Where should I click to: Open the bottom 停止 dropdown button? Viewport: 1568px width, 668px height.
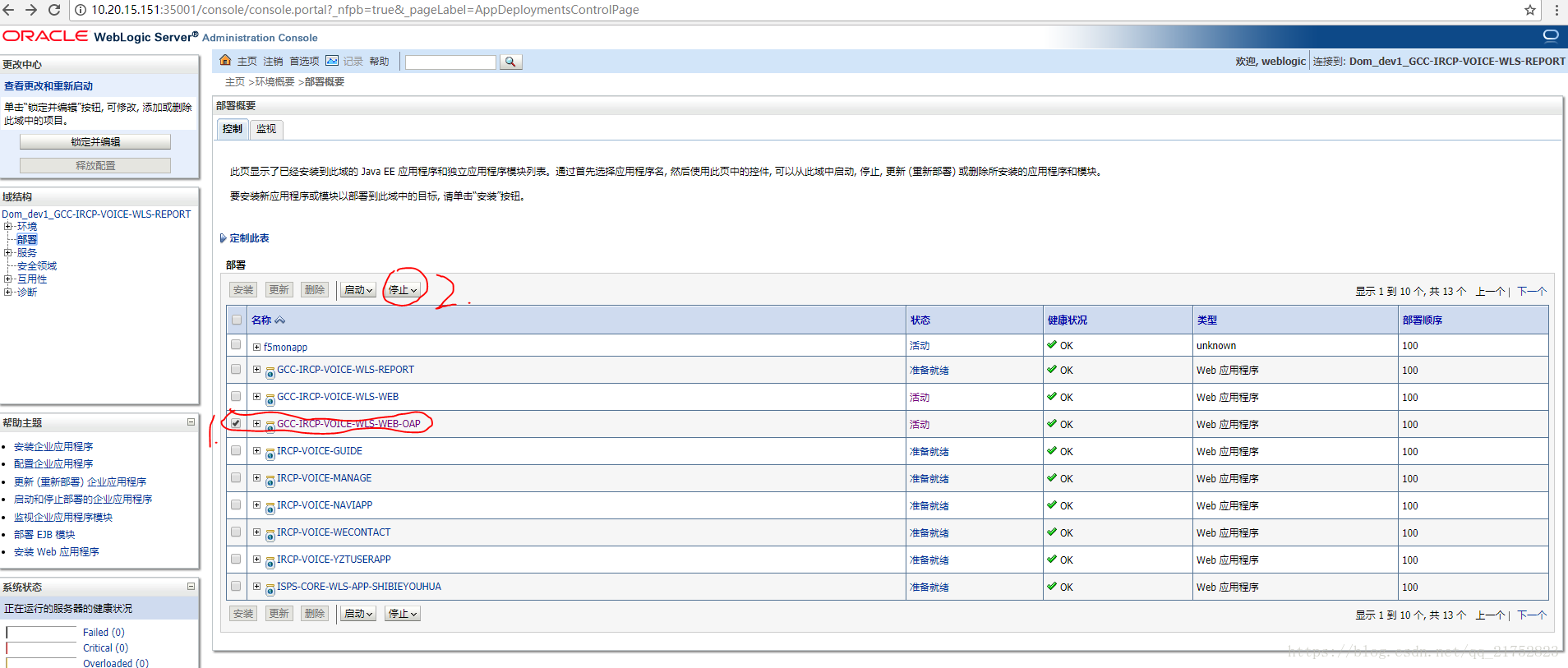tap(403, 614)
